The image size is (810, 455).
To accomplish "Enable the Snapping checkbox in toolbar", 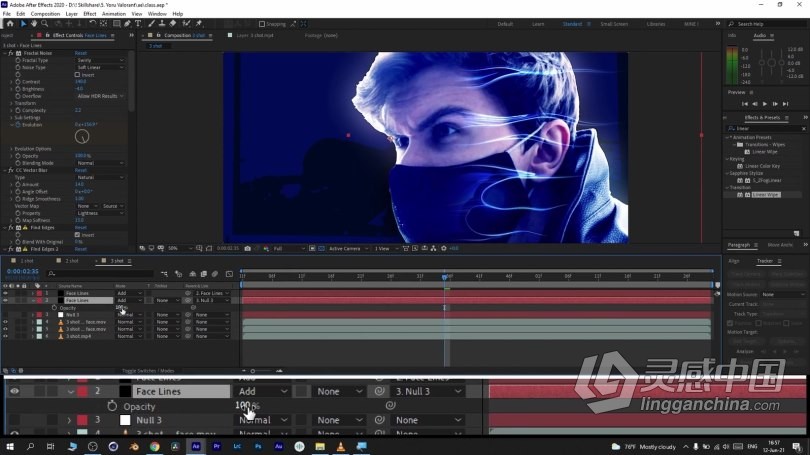I will 262,24.
